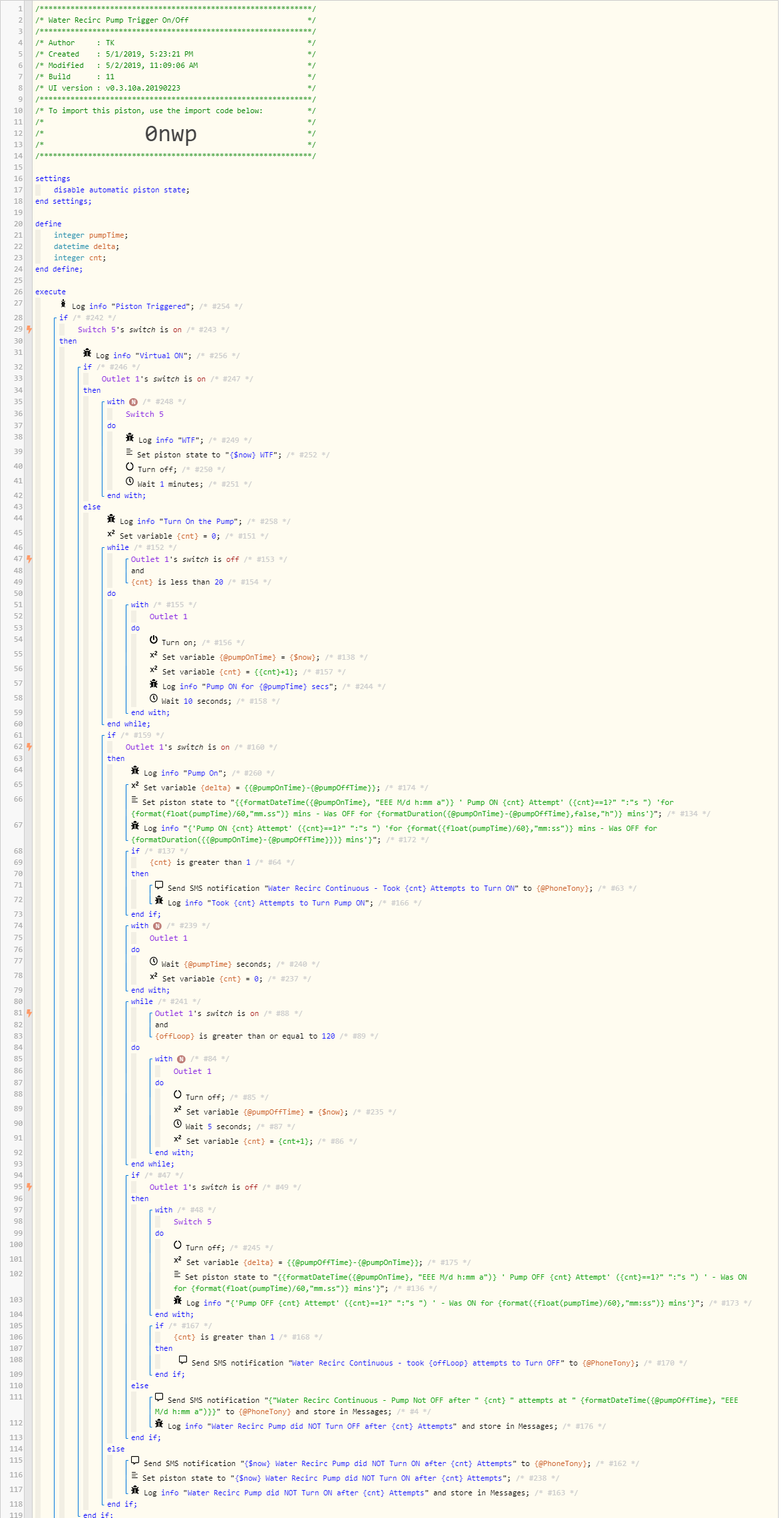784x1518 pixels.
Task: Click the log icon beside "Turn On the Pump"
Action: [x=111, y=519]
